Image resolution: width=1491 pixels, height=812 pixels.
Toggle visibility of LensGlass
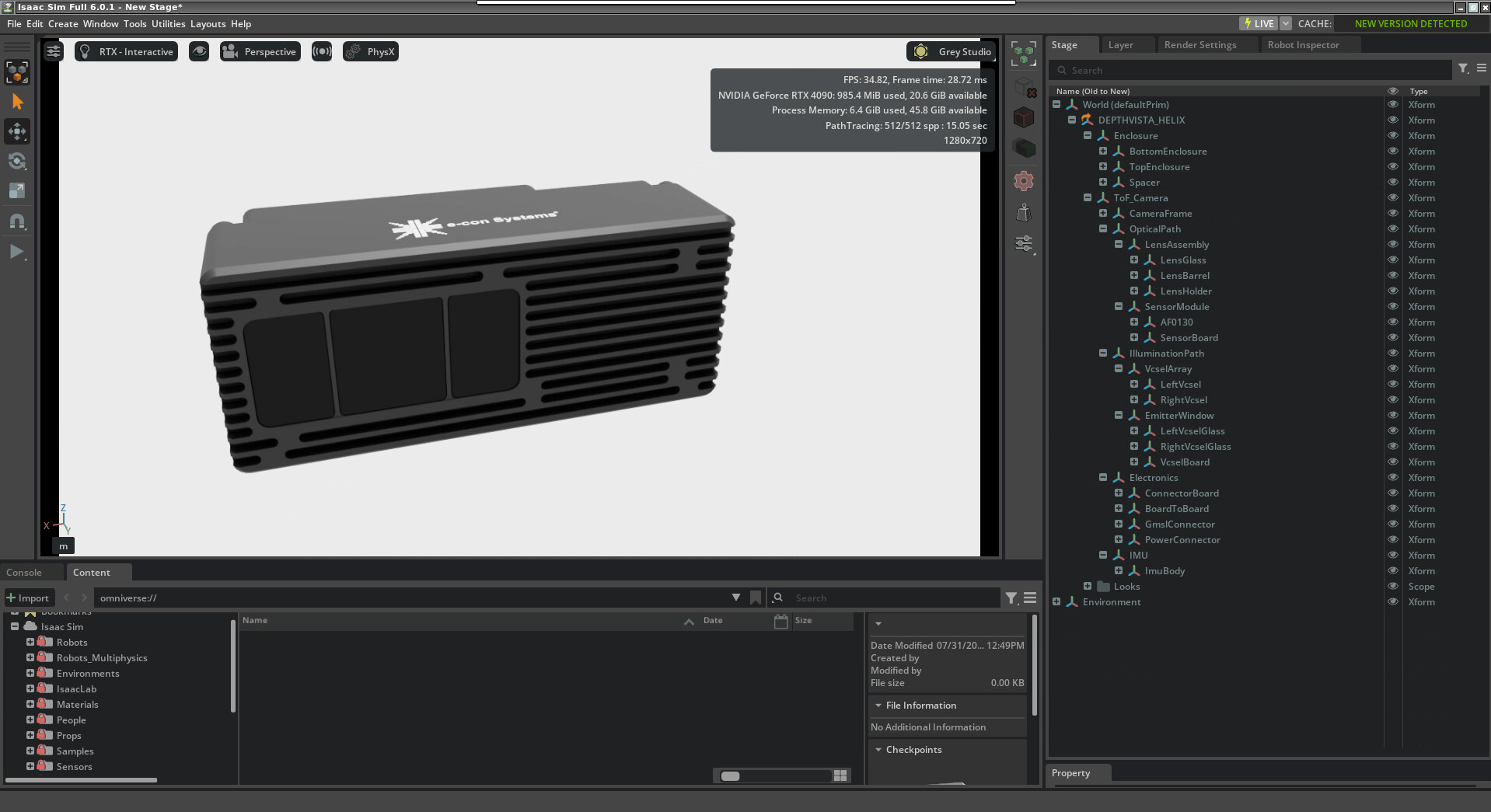click(x=1393, y=260)
